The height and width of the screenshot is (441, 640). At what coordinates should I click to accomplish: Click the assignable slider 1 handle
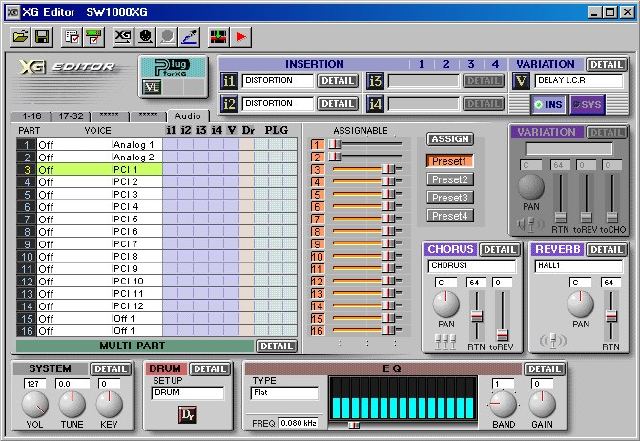pyautogui.click(x=335, y=144)
